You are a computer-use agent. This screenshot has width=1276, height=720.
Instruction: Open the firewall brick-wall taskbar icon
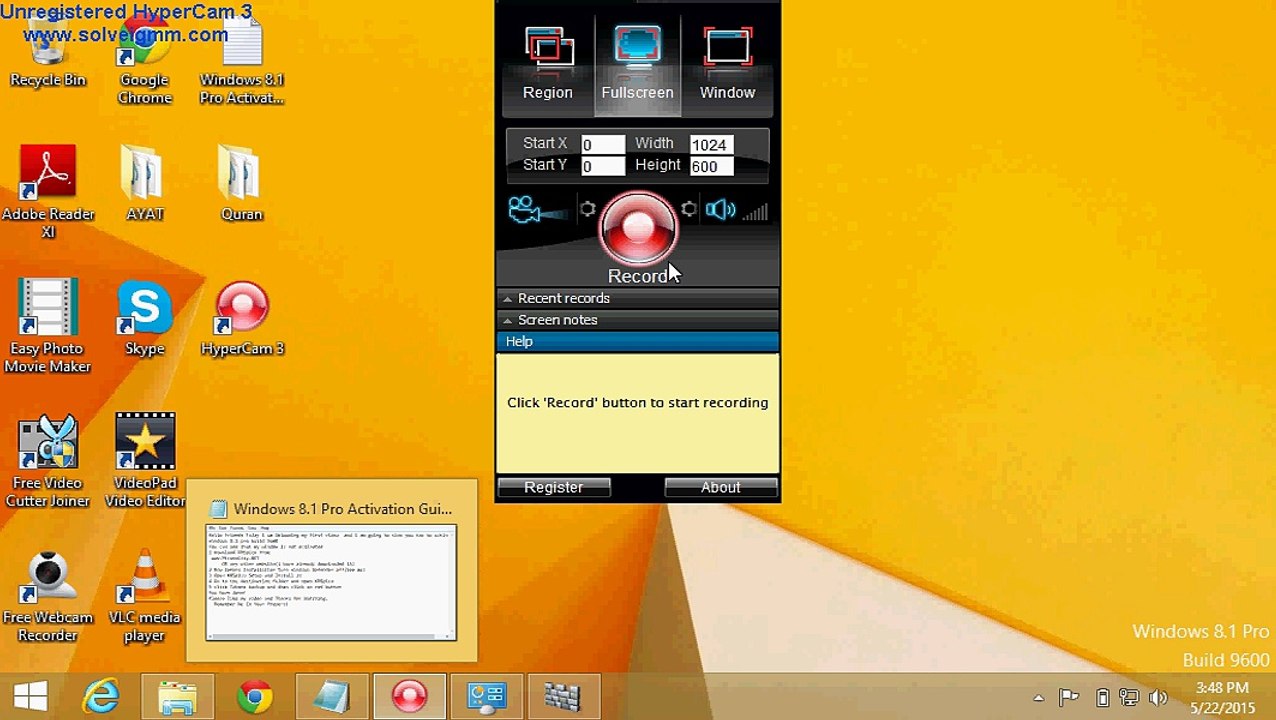[563, 696]
